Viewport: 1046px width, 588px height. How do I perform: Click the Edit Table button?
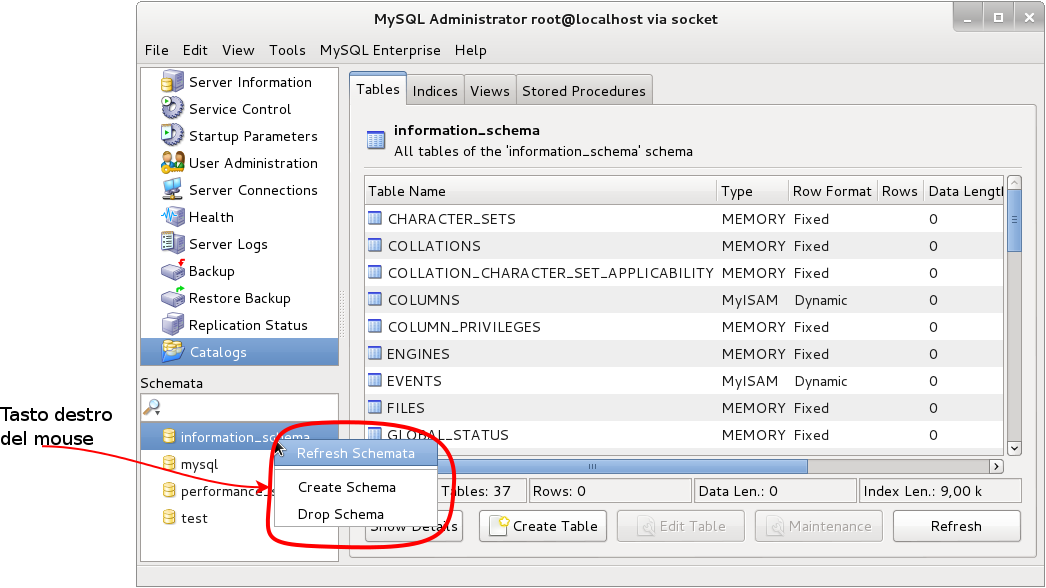coord(680,526)
